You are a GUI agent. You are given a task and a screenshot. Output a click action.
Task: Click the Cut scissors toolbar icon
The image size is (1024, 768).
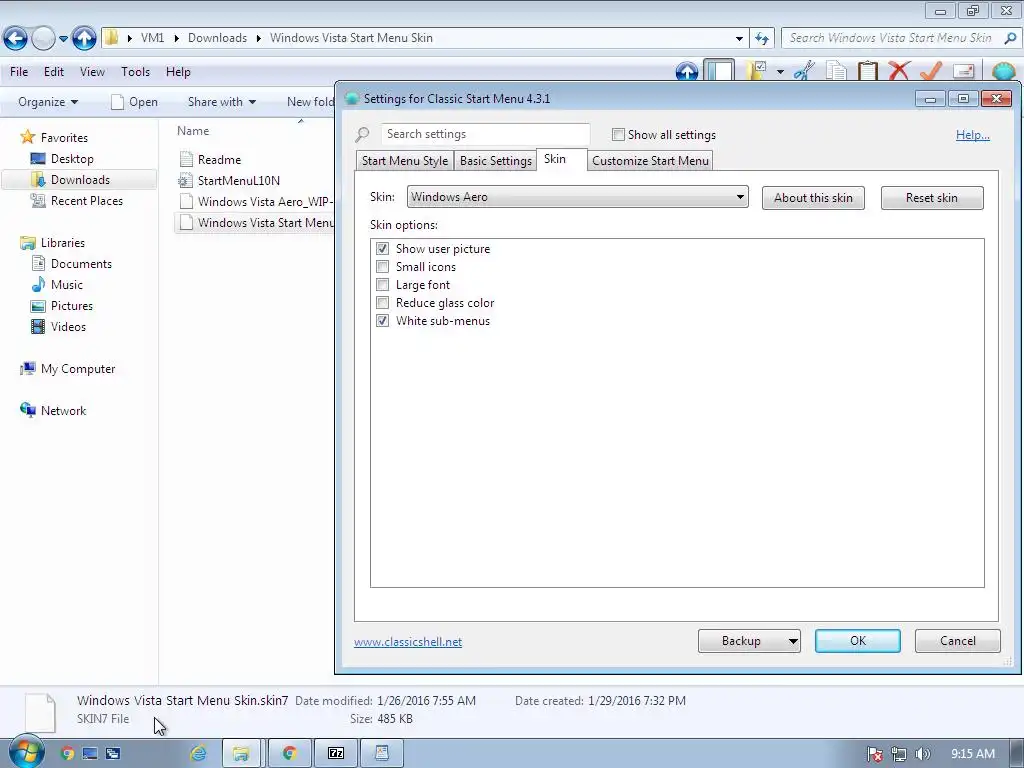coord(804,71)
